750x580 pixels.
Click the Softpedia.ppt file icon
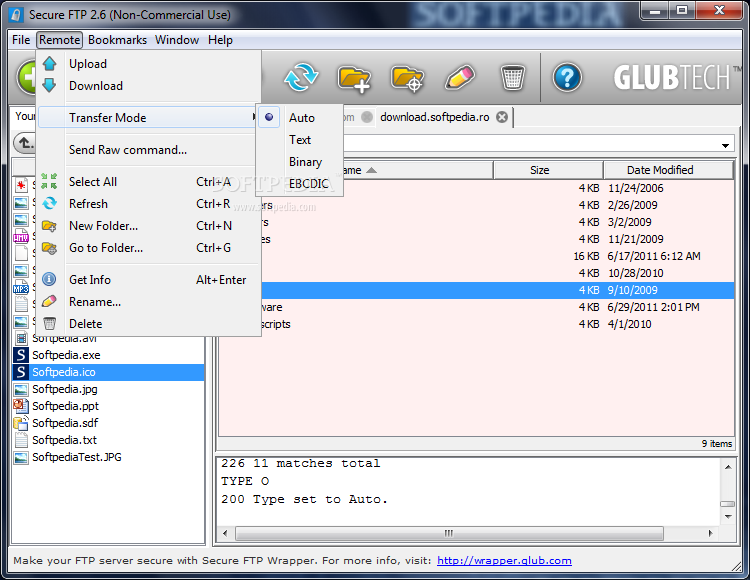[x=21, y=406]
